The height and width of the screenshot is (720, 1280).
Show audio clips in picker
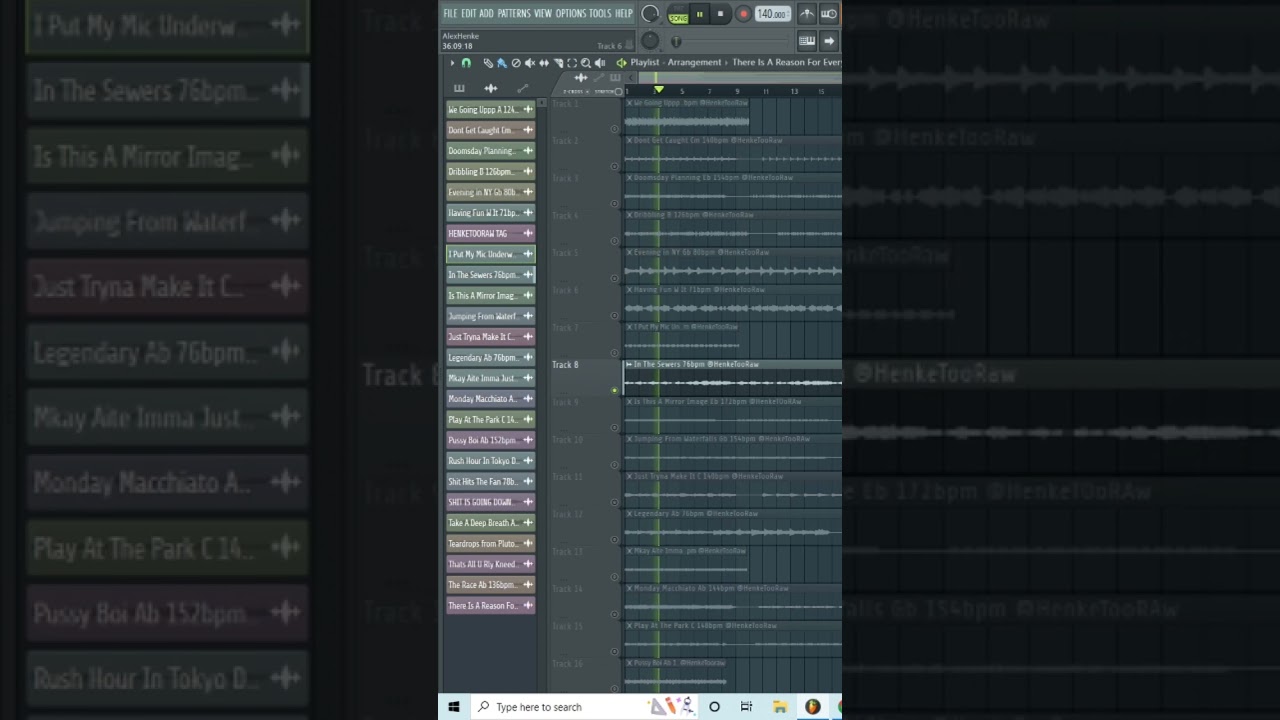[491, 89]
